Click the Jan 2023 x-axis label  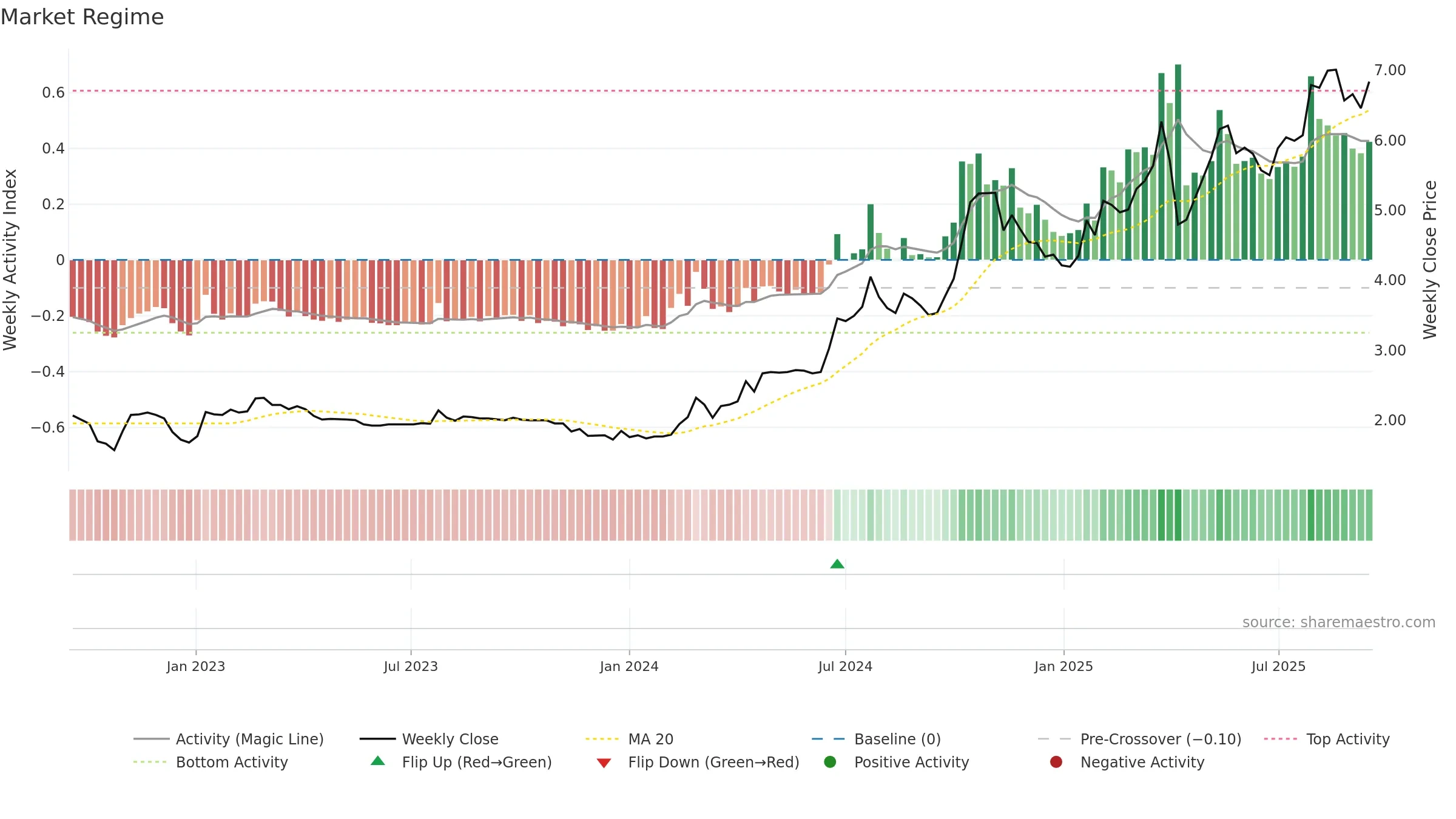click(196, 666)
